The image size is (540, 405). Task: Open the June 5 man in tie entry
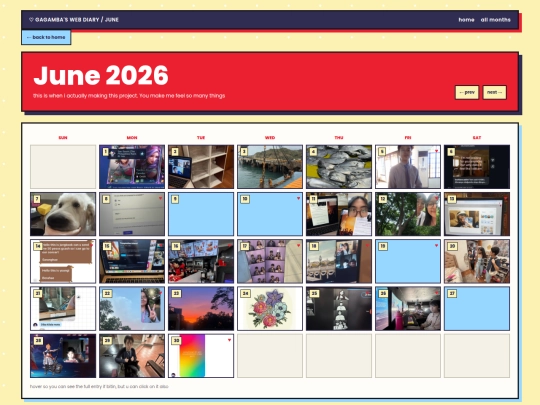pos(408,167)
